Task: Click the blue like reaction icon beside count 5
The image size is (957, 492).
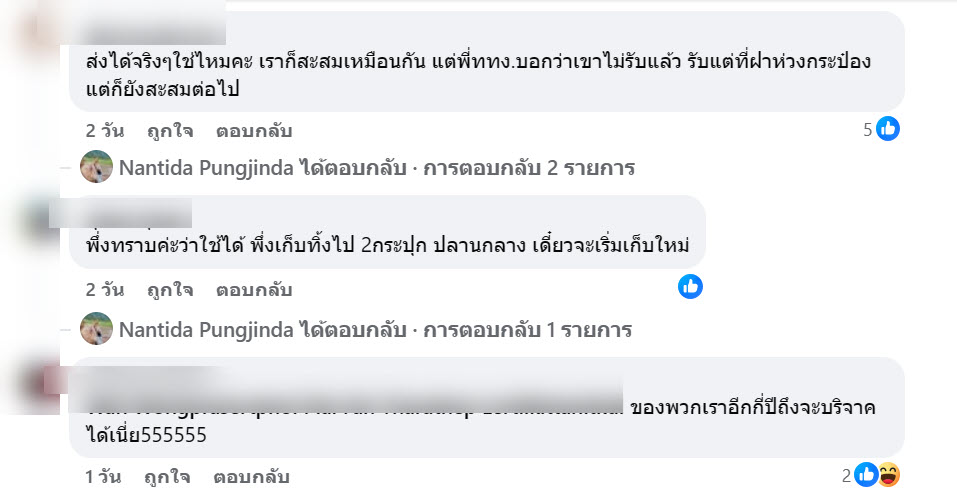Action: click(888, 129)
